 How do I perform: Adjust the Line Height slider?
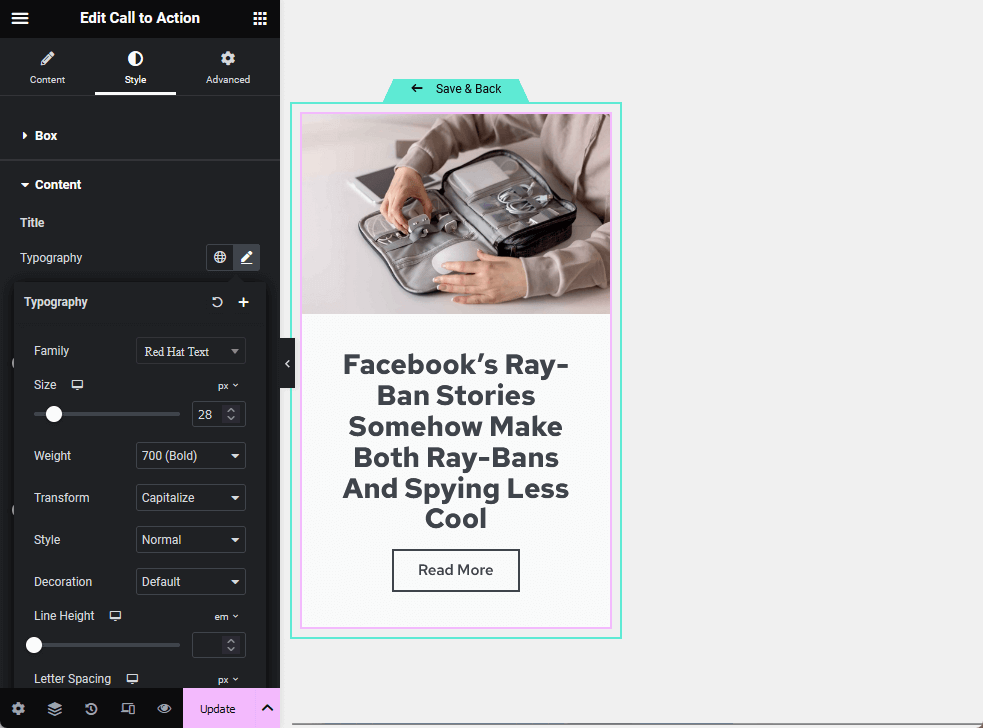(34, 645)
